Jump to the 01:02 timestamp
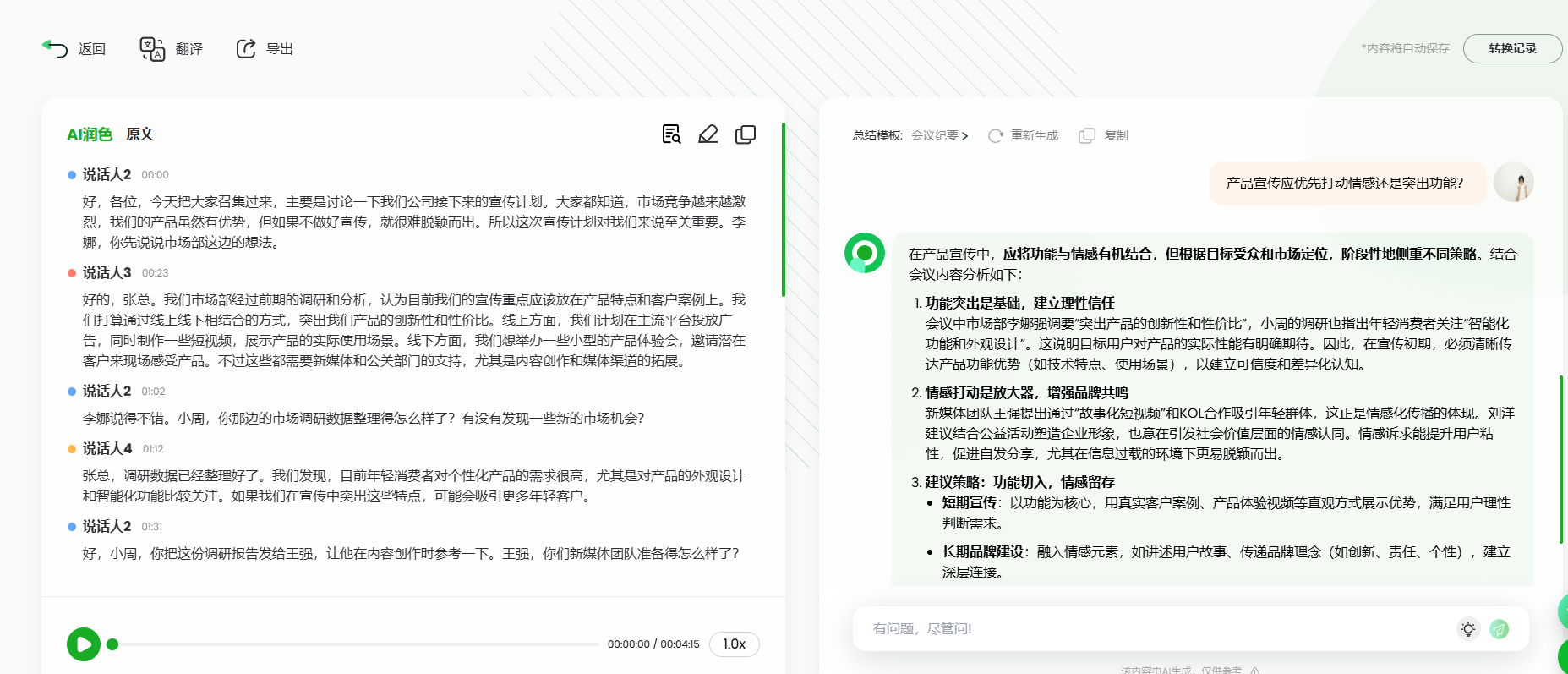The image size is (1568, 674). point(153,392)
